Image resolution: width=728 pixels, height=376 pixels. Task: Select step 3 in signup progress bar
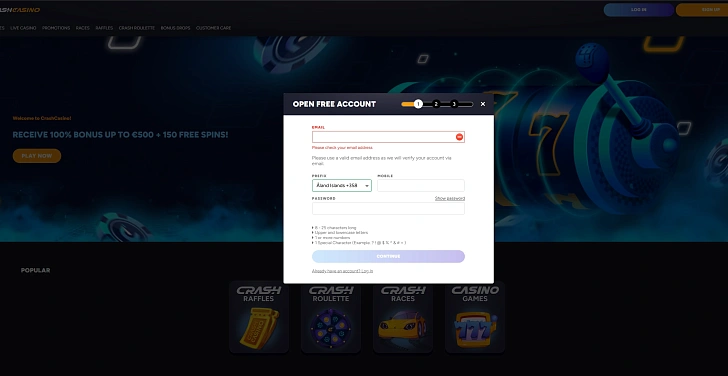[454, 104]
